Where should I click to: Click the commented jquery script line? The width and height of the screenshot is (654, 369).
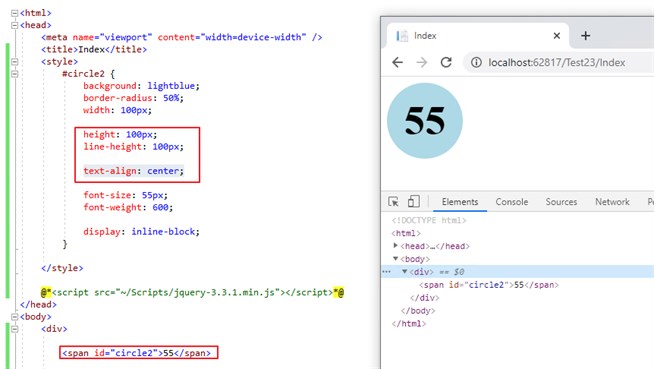[192, 292]
